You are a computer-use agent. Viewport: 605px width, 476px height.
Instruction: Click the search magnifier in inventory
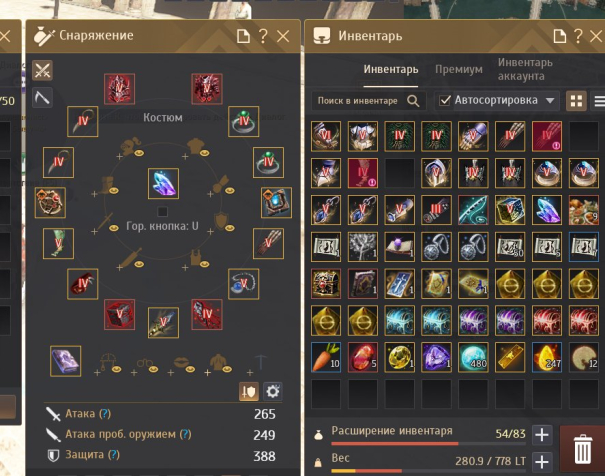(x=413, y=101)
